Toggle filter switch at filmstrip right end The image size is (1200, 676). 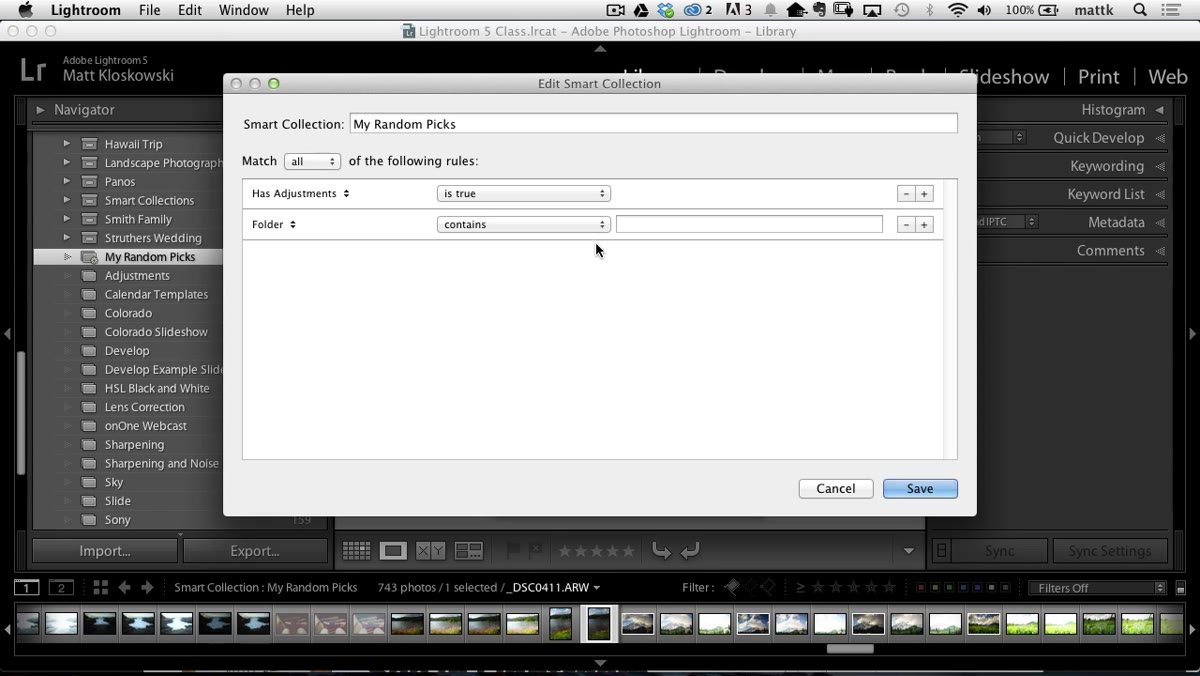pyautogui.click(x=1181, y=588)
